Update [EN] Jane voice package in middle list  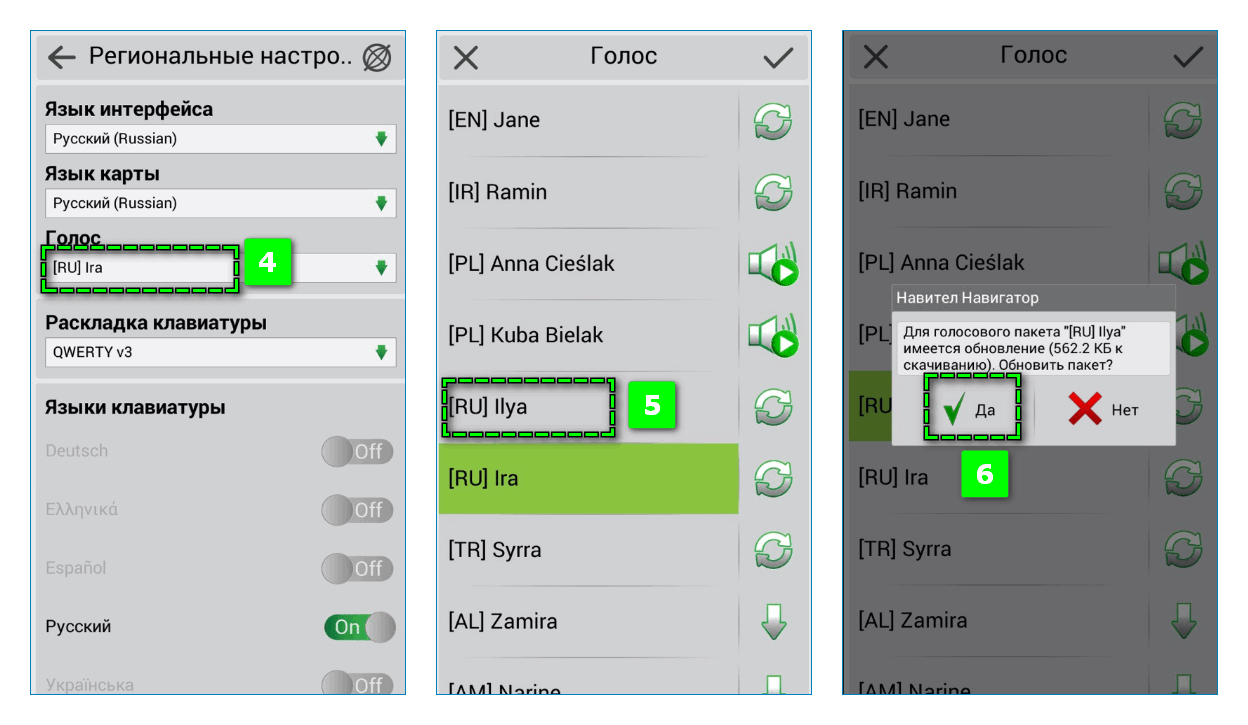point(772,120)
